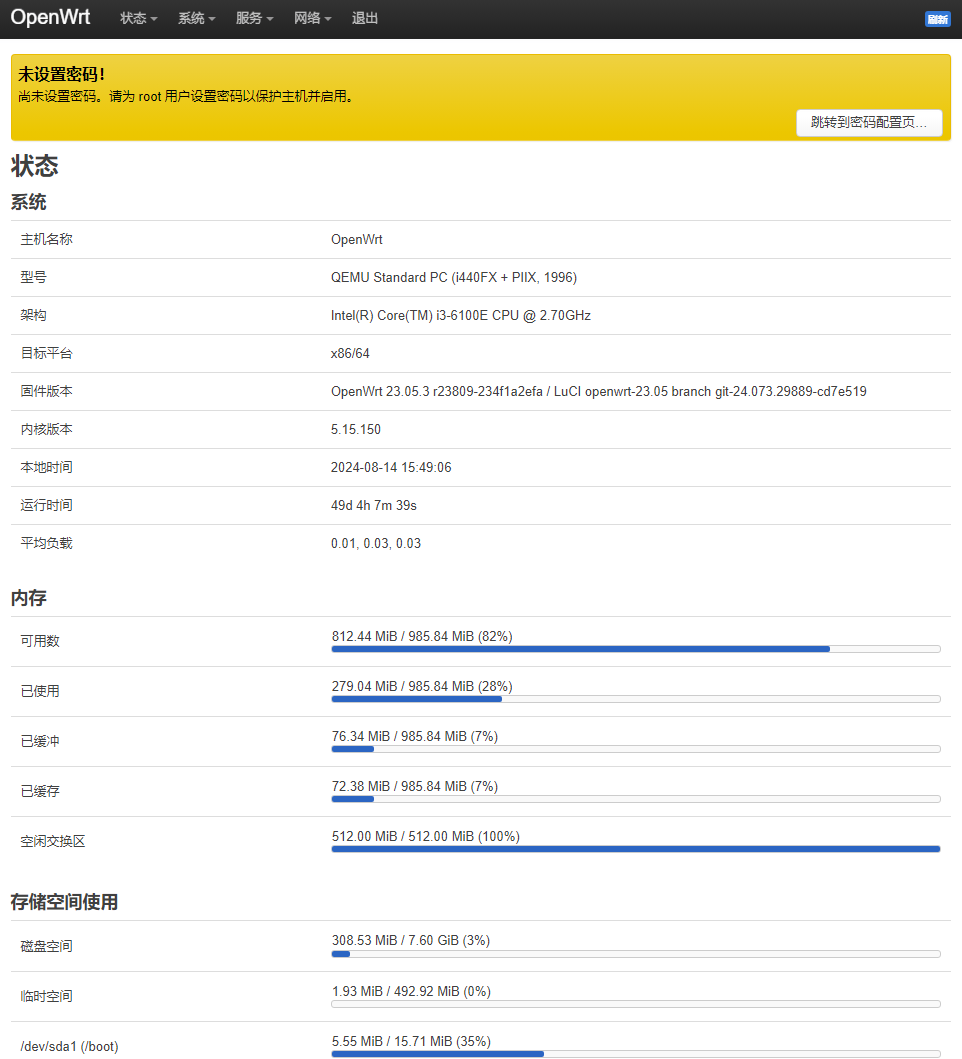Click load average 0.01, 0.03, 0.03
The height and width of the screenshot is (1059, 962).
coord(376,544)
